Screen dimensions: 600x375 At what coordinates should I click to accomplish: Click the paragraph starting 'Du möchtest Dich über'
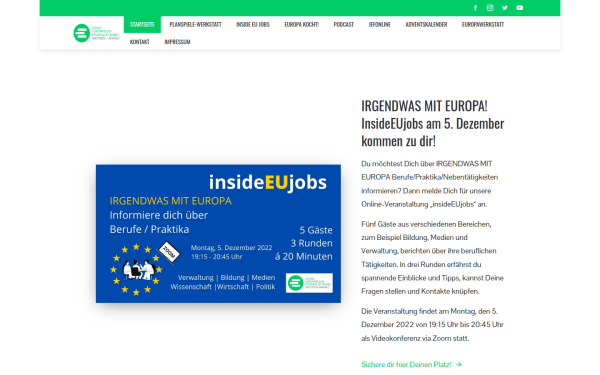pyautogui.click(x=430, y=184)
